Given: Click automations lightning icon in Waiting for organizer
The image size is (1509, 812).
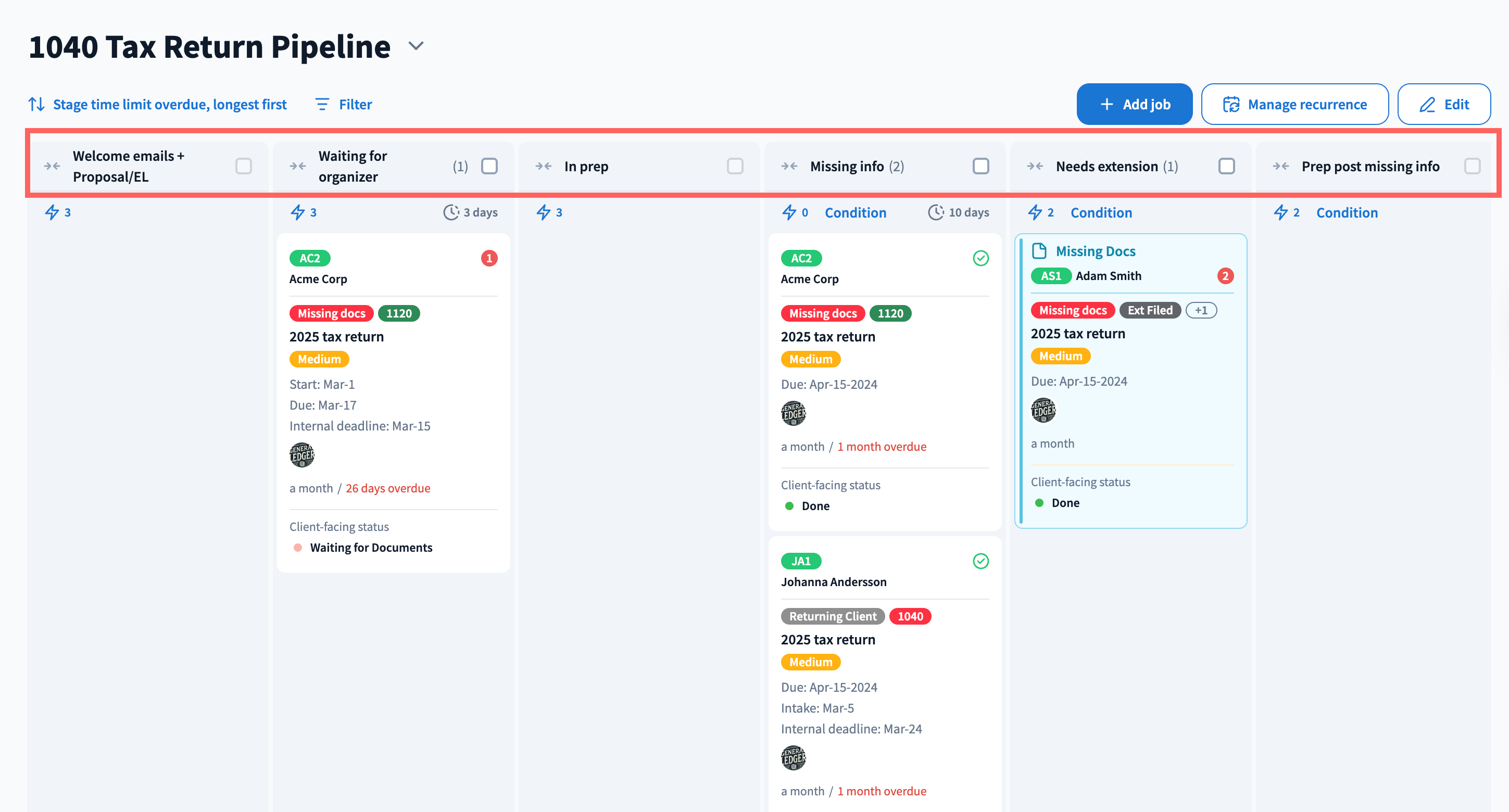Looking at the screenshot, I should click(298, 212).
